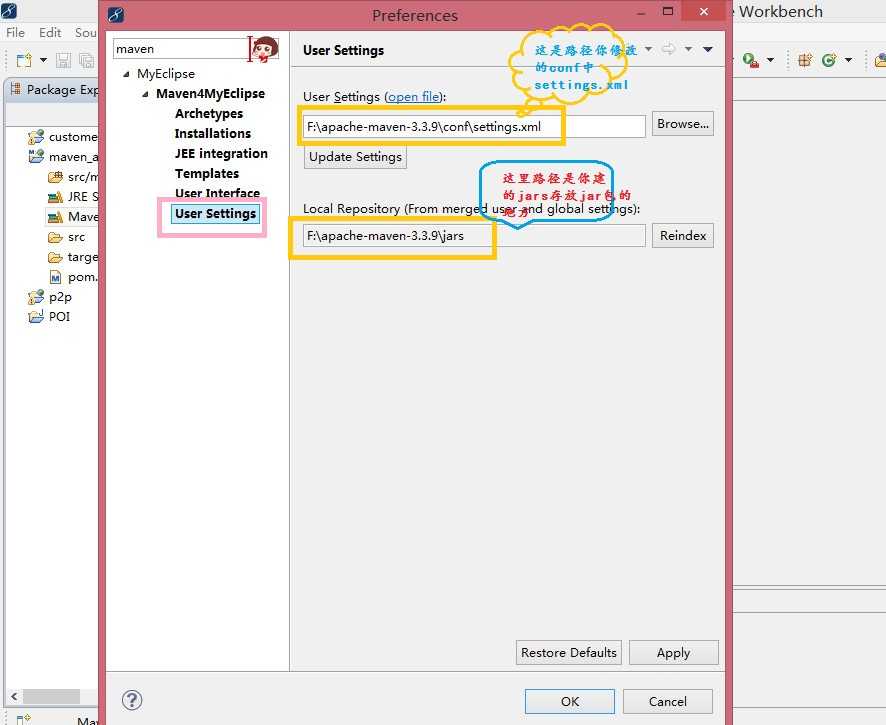This screenshot has width=886, height=725.
Task: Select the src folder icon
Action: click(55, 237)
